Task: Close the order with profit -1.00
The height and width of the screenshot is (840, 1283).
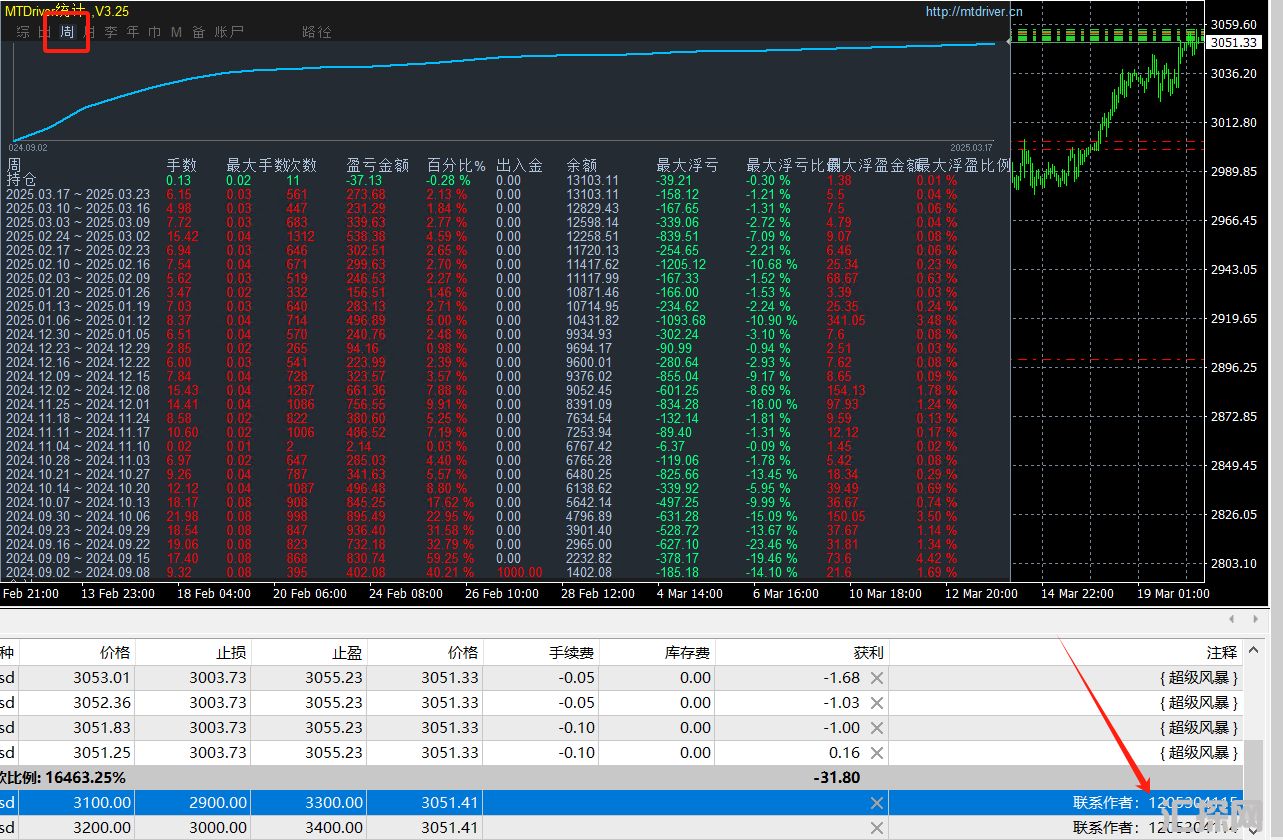Action: (876, 728)
